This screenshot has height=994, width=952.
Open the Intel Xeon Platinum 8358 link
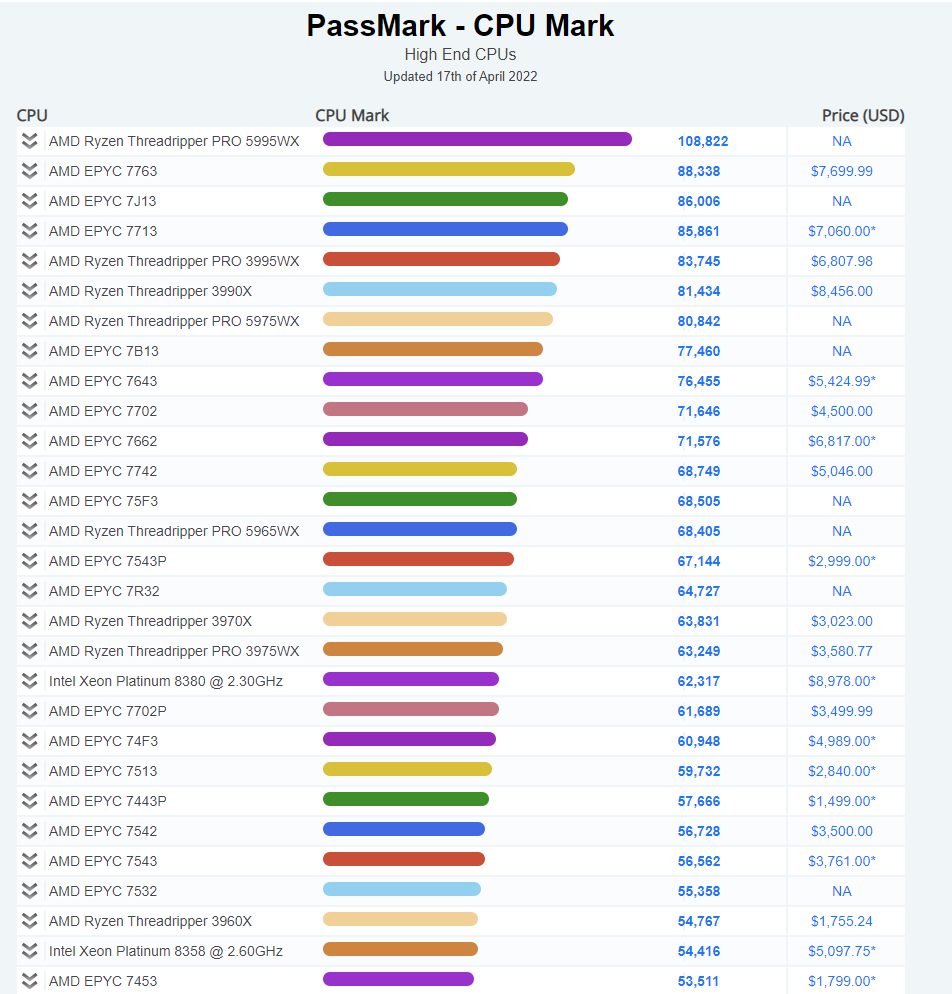pos(165,951)
